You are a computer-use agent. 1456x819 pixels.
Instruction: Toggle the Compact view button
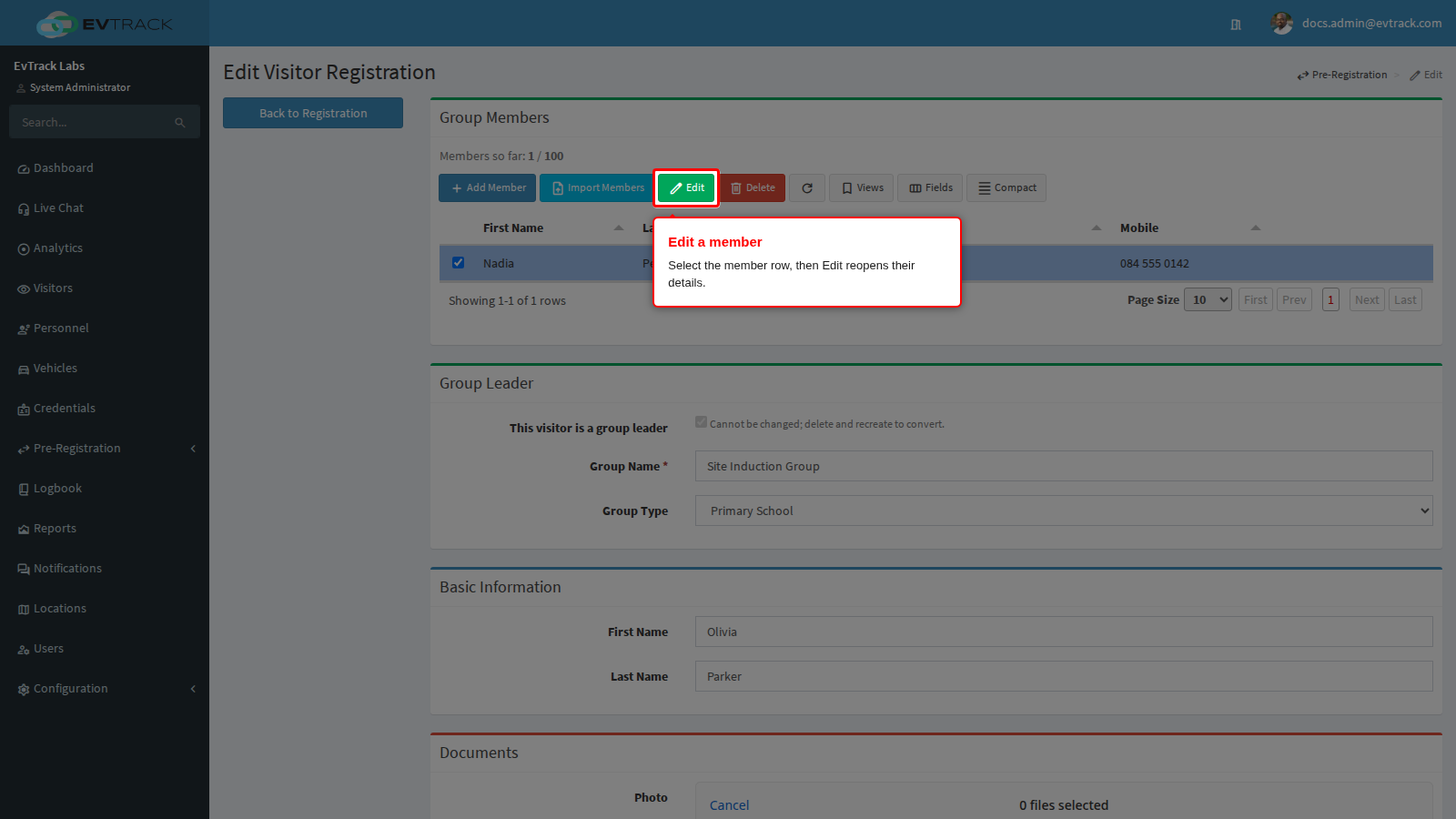(1006, 187)
